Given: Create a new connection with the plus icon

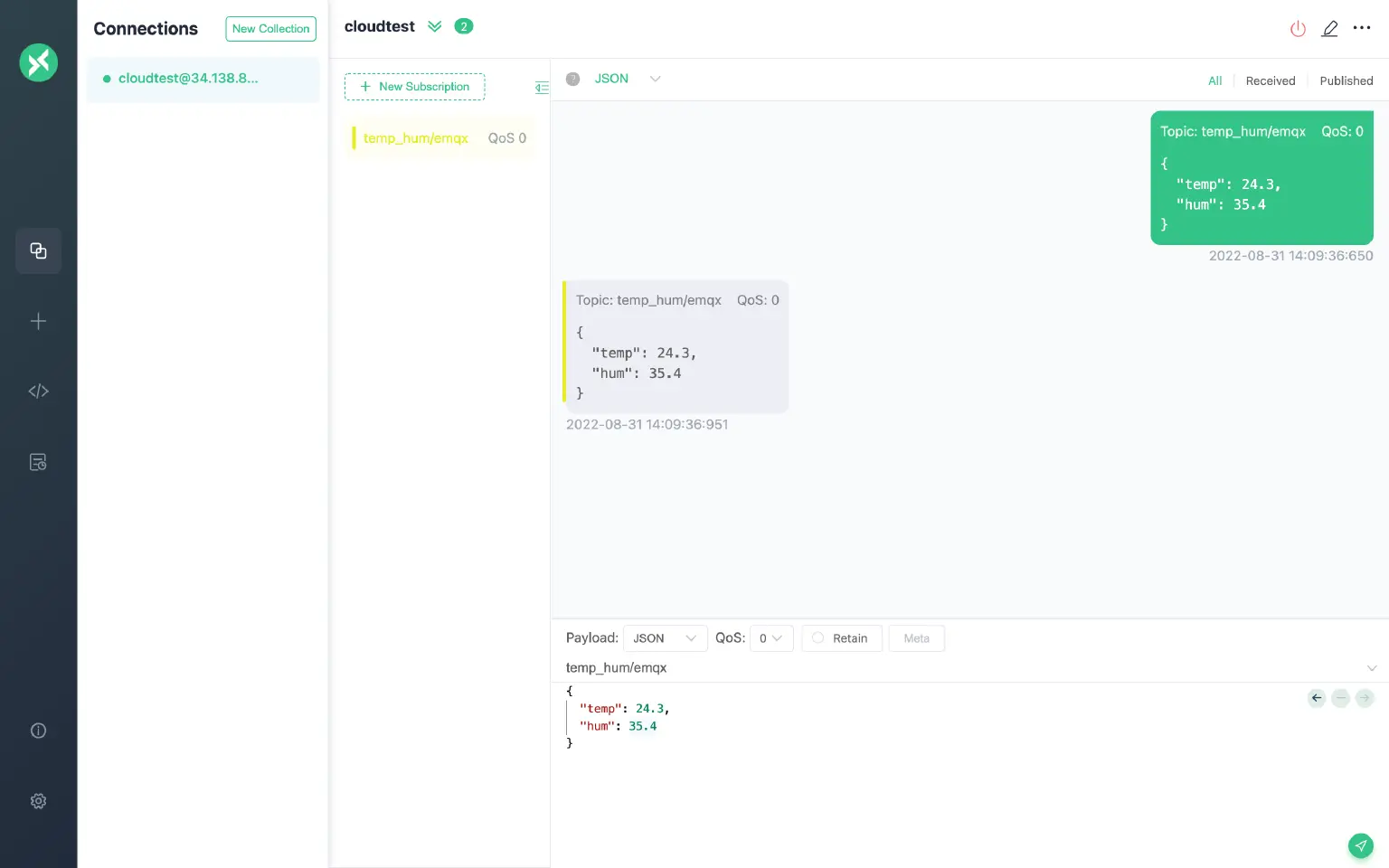Looking at the screenshot, I should [38, 321].
